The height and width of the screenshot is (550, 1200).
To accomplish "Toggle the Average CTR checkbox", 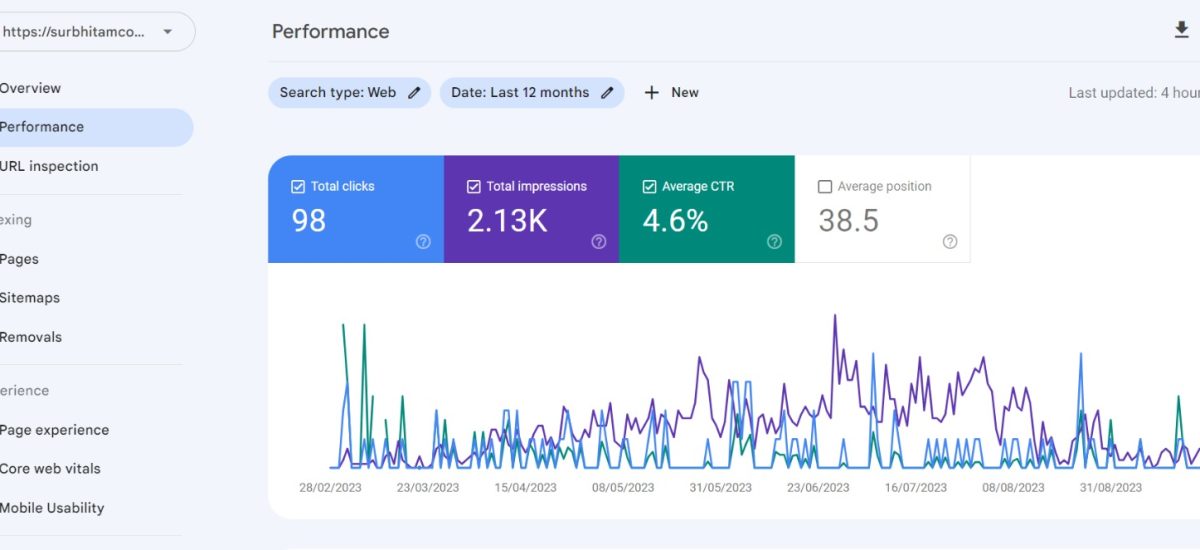I will pyautogui.click(x=649, y=187).
